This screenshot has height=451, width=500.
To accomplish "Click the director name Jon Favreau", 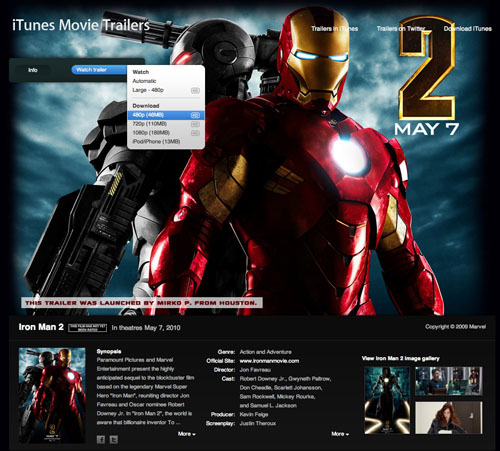I will pos(255,370).
